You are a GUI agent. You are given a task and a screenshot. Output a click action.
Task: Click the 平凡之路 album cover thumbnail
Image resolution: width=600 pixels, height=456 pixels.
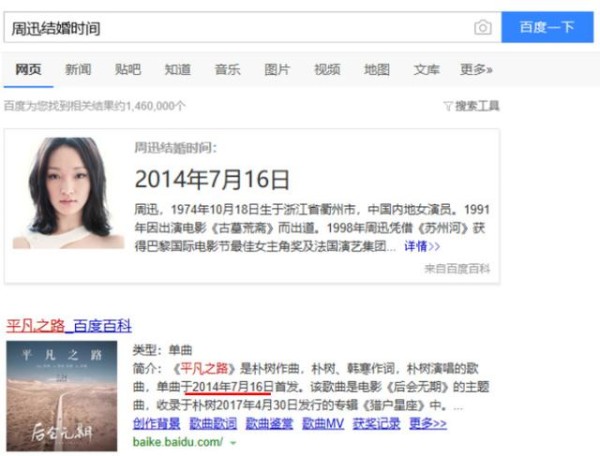[x=62, y=396]
